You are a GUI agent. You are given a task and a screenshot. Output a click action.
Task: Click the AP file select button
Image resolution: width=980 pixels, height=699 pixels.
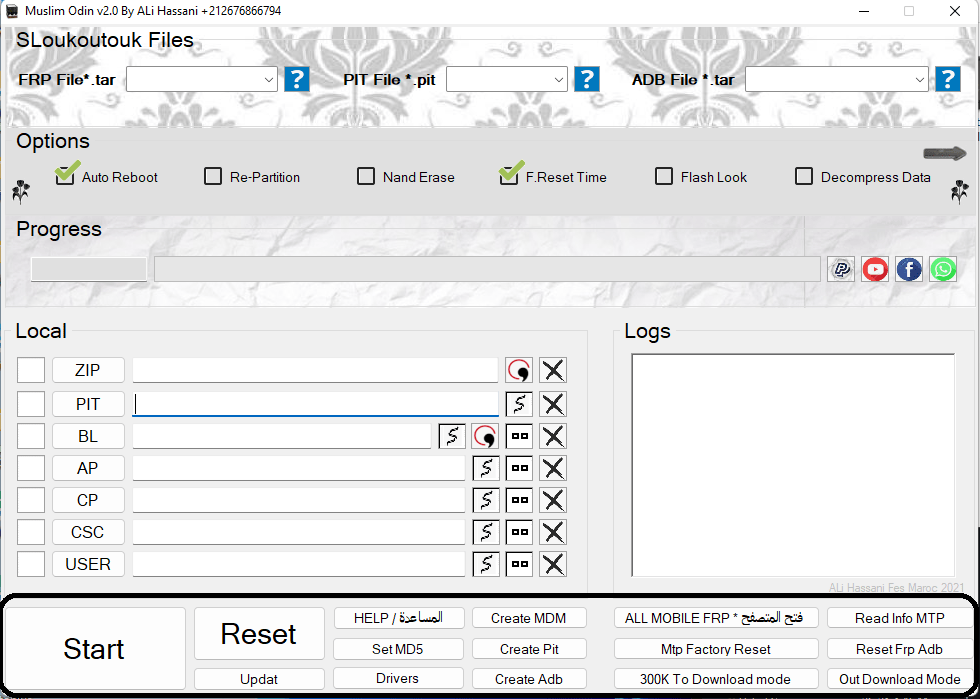pos(88,468)
